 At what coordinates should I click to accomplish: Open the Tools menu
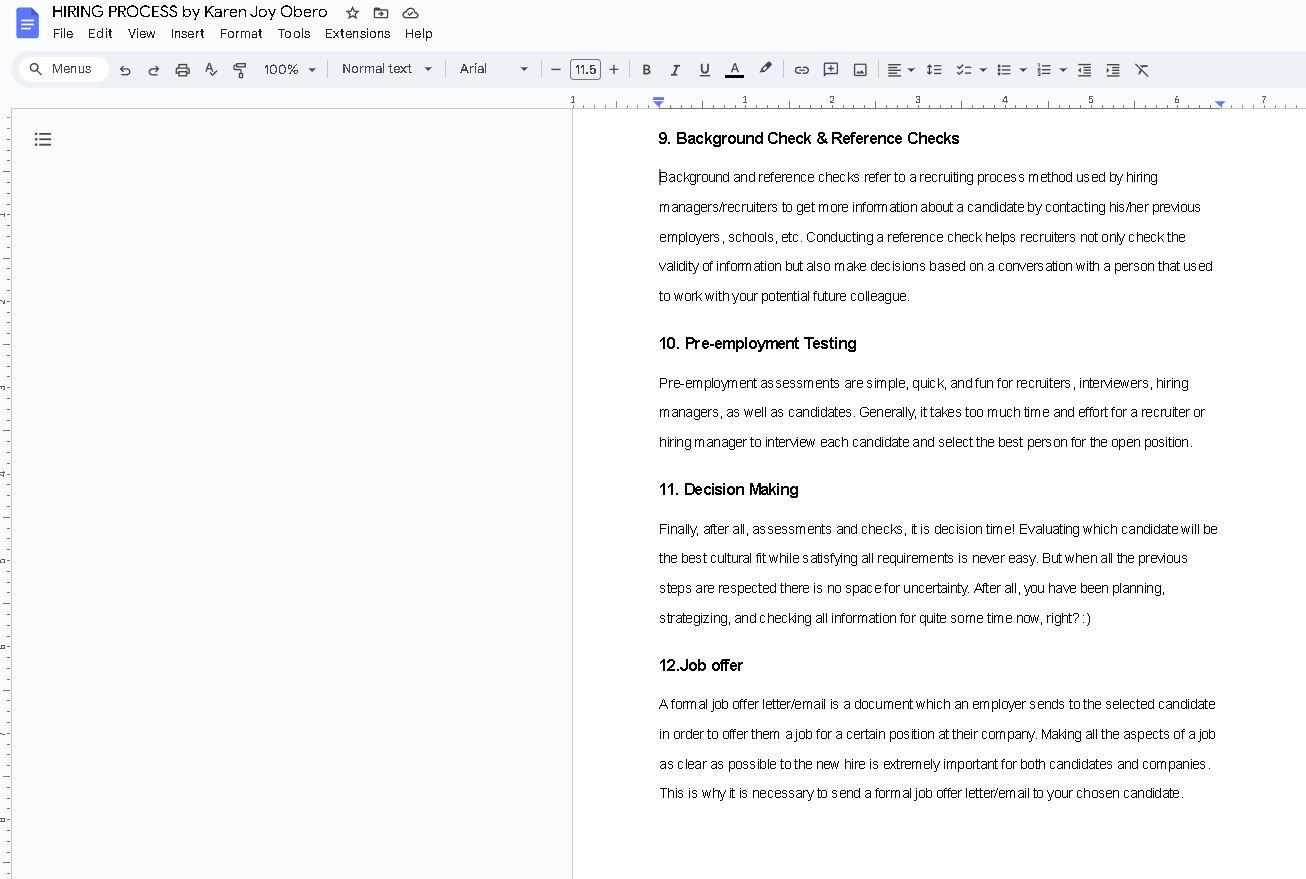click(294, 33)
